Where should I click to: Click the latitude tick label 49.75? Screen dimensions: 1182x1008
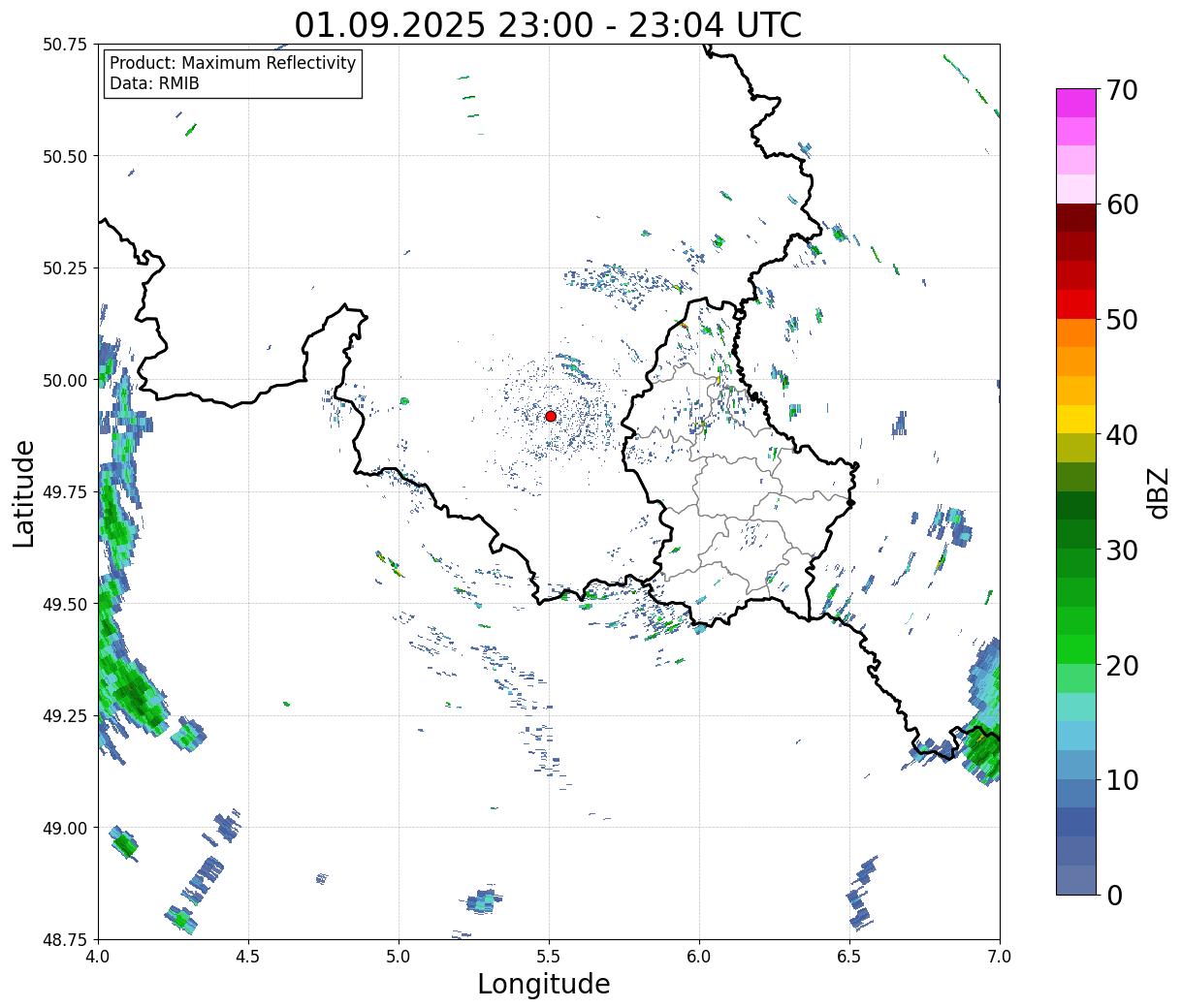point(66,492)
